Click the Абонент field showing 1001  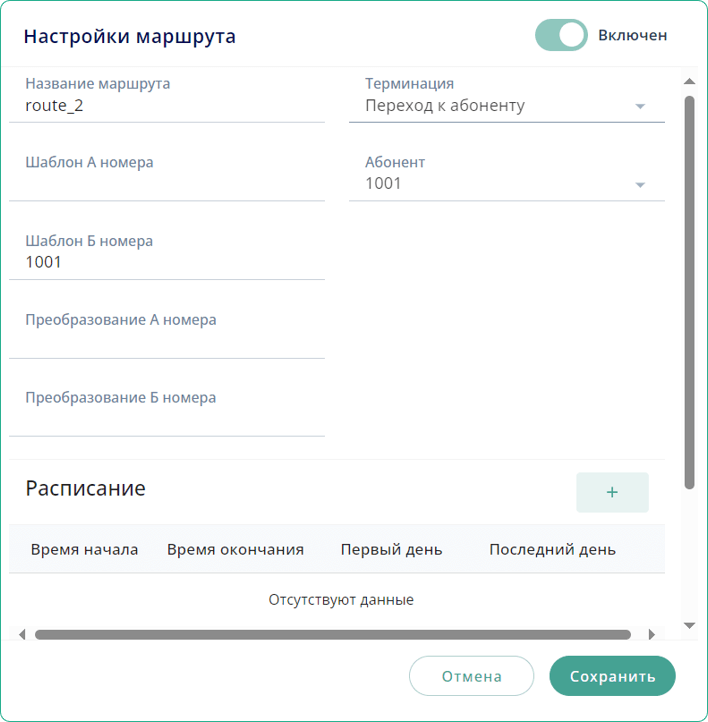pyautogui.click(x=490, y=184)
